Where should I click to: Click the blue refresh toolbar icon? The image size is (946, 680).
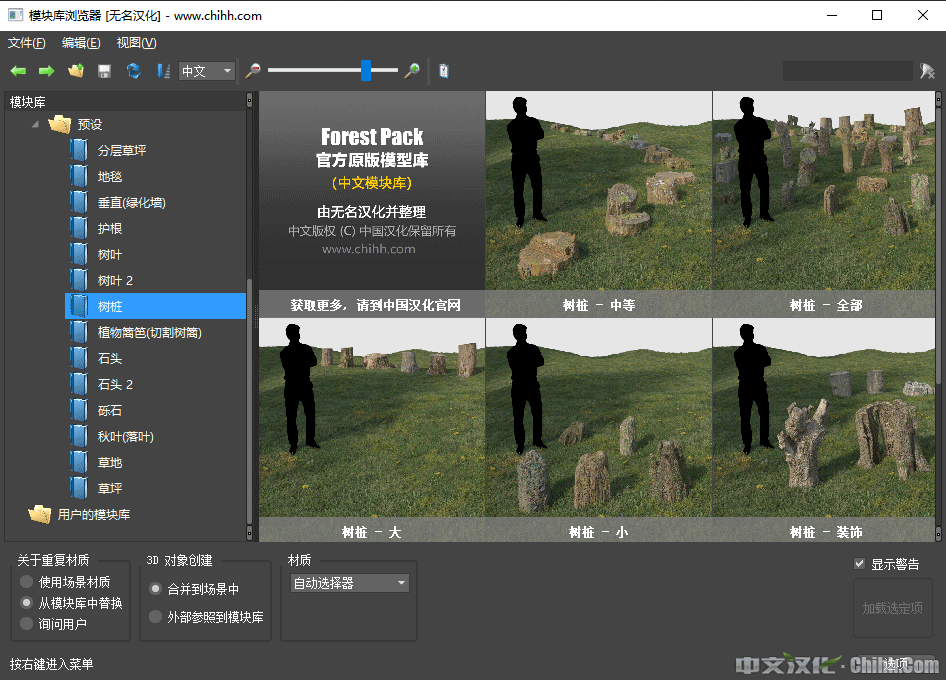(133, 71)
